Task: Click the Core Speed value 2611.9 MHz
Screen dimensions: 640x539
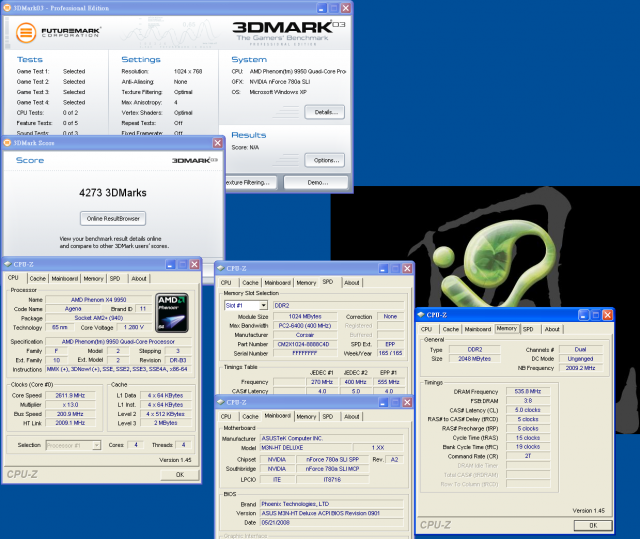Action: click(70, 395)
